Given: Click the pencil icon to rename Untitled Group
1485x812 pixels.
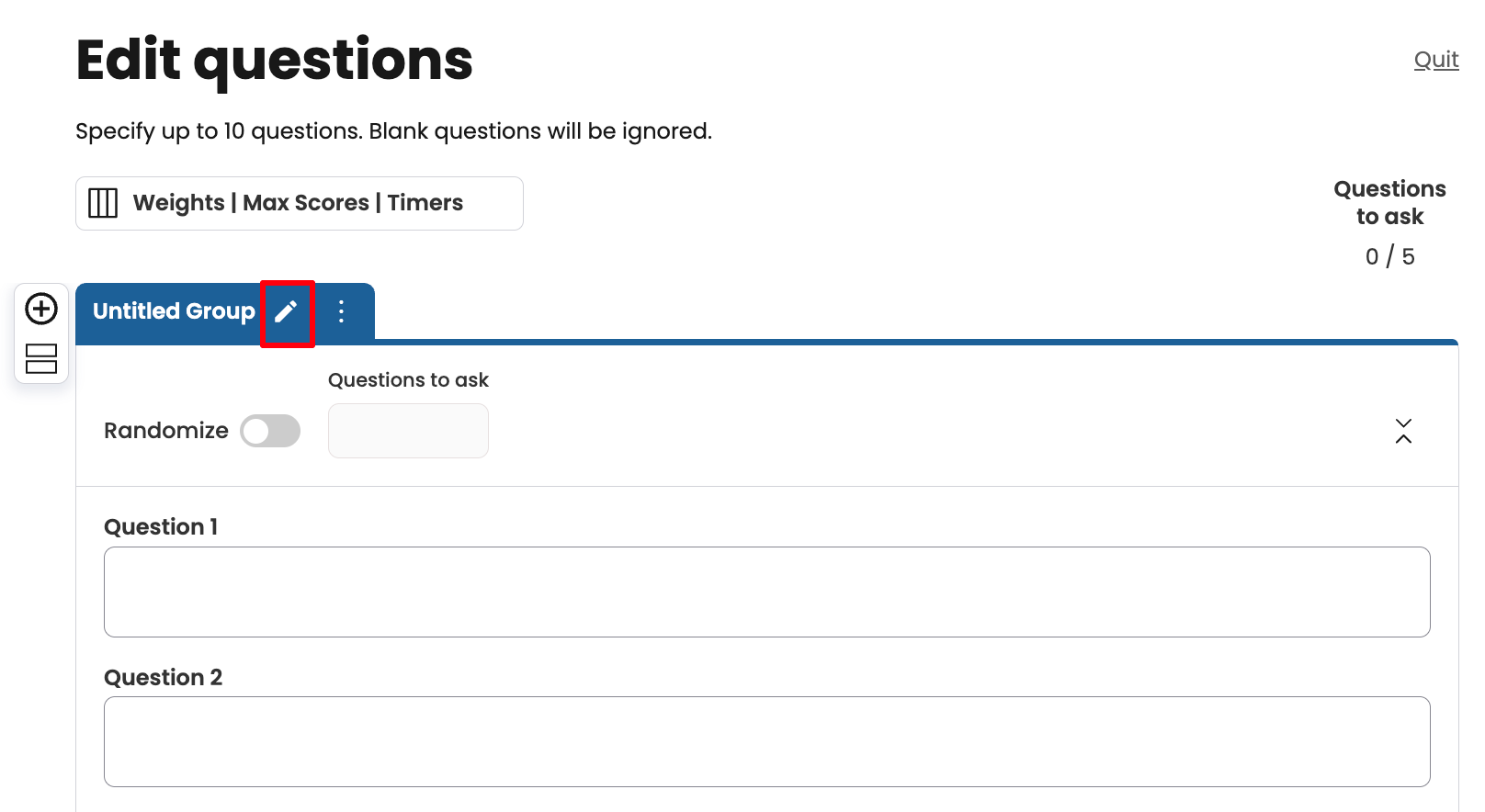Looking at the screenshot, I should coord(287,312).
